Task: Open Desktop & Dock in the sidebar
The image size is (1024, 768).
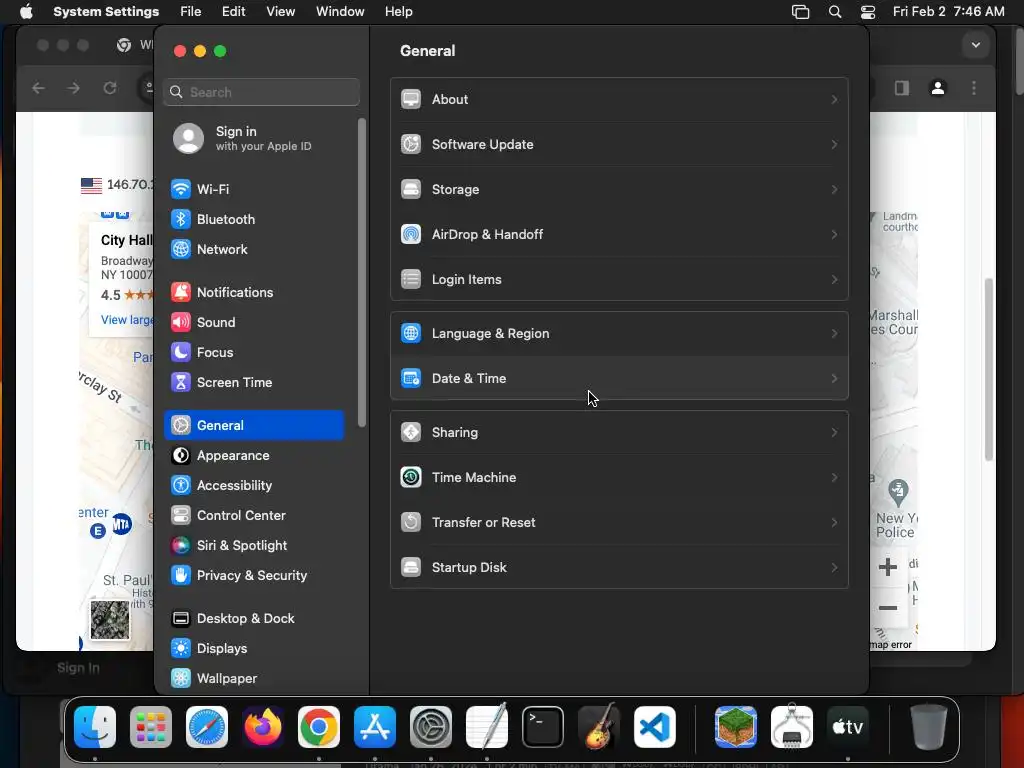Action: click(x=254, y=619)
